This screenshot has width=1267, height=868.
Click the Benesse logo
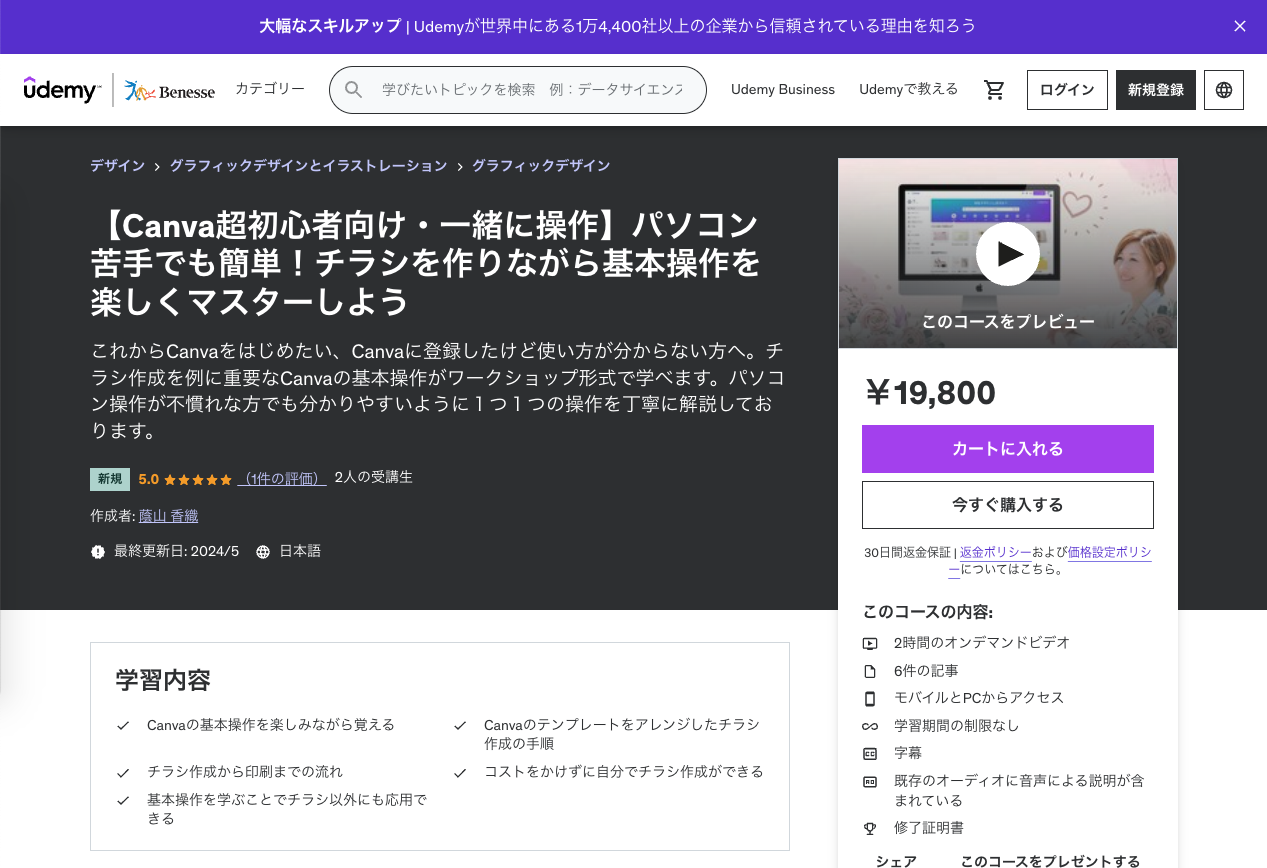(x=170, y=90)
